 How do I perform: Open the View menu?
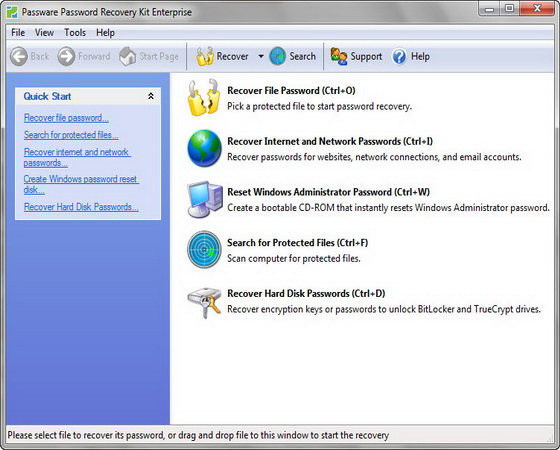(x=44, y=32)
